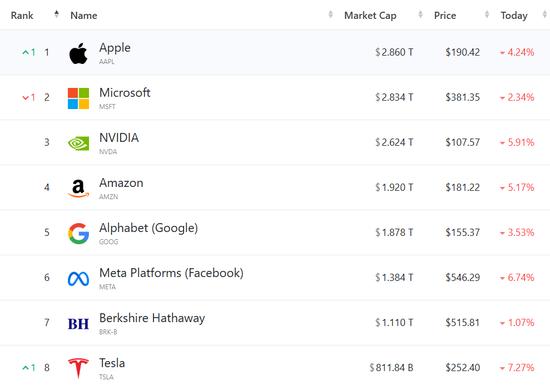Sort by Name using its arrow
Viewport: 550px width, 390px height.
(x=330, y=14)
